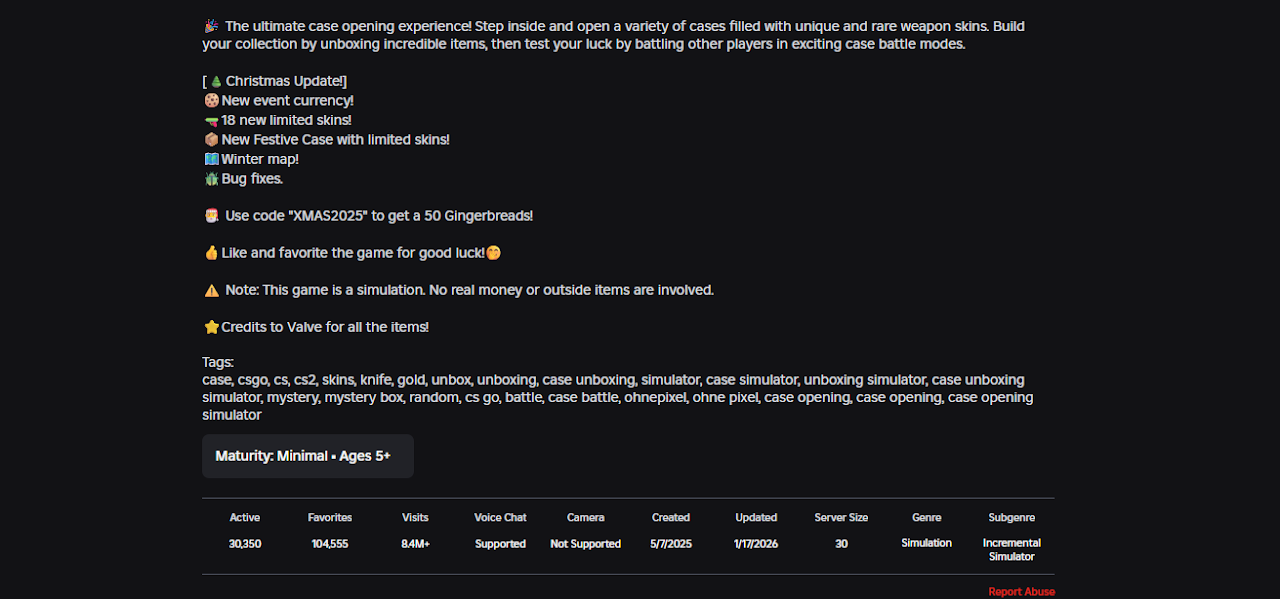
Task: Click the package emoji beside New Festive Case
Action: coord(211,140)
